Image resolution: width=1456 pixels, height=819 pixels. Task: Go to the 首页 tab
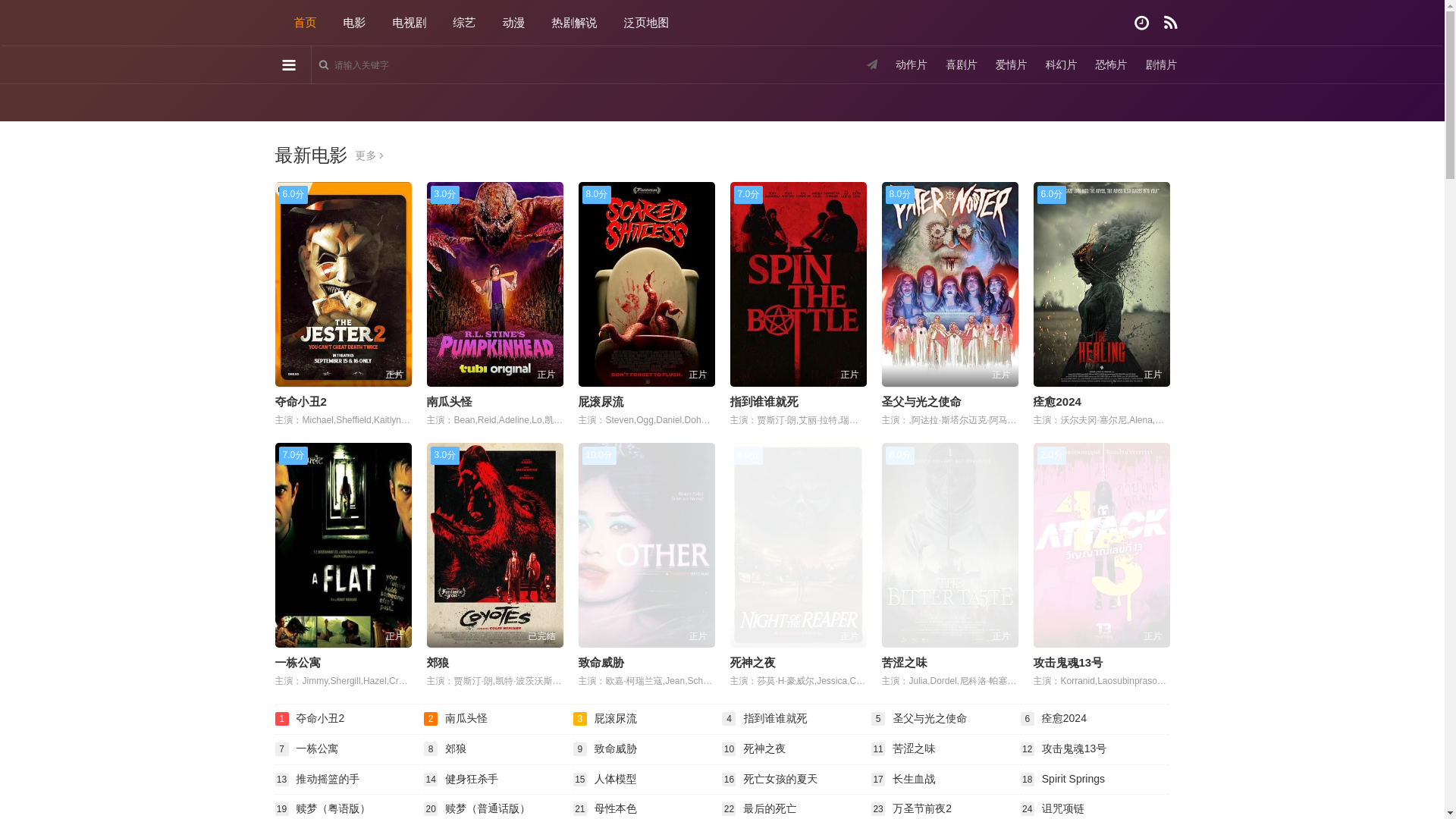tap(305, 23)
